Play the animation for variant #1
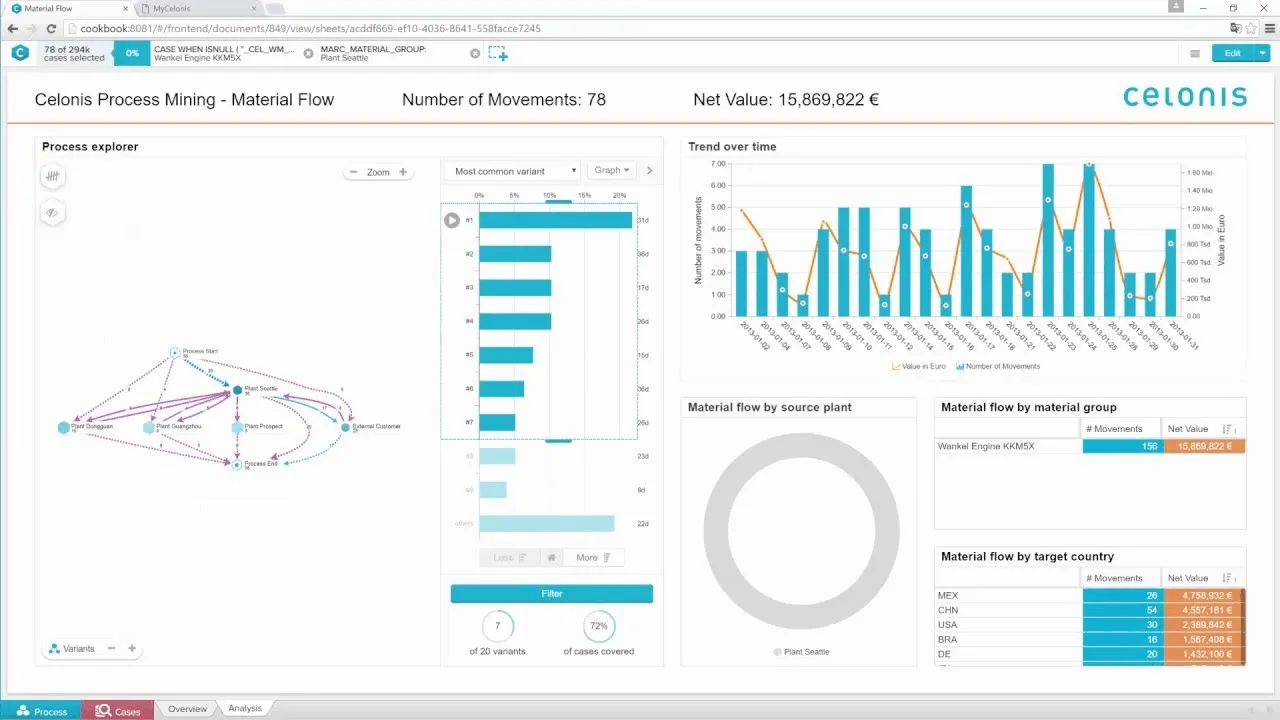 452,220
